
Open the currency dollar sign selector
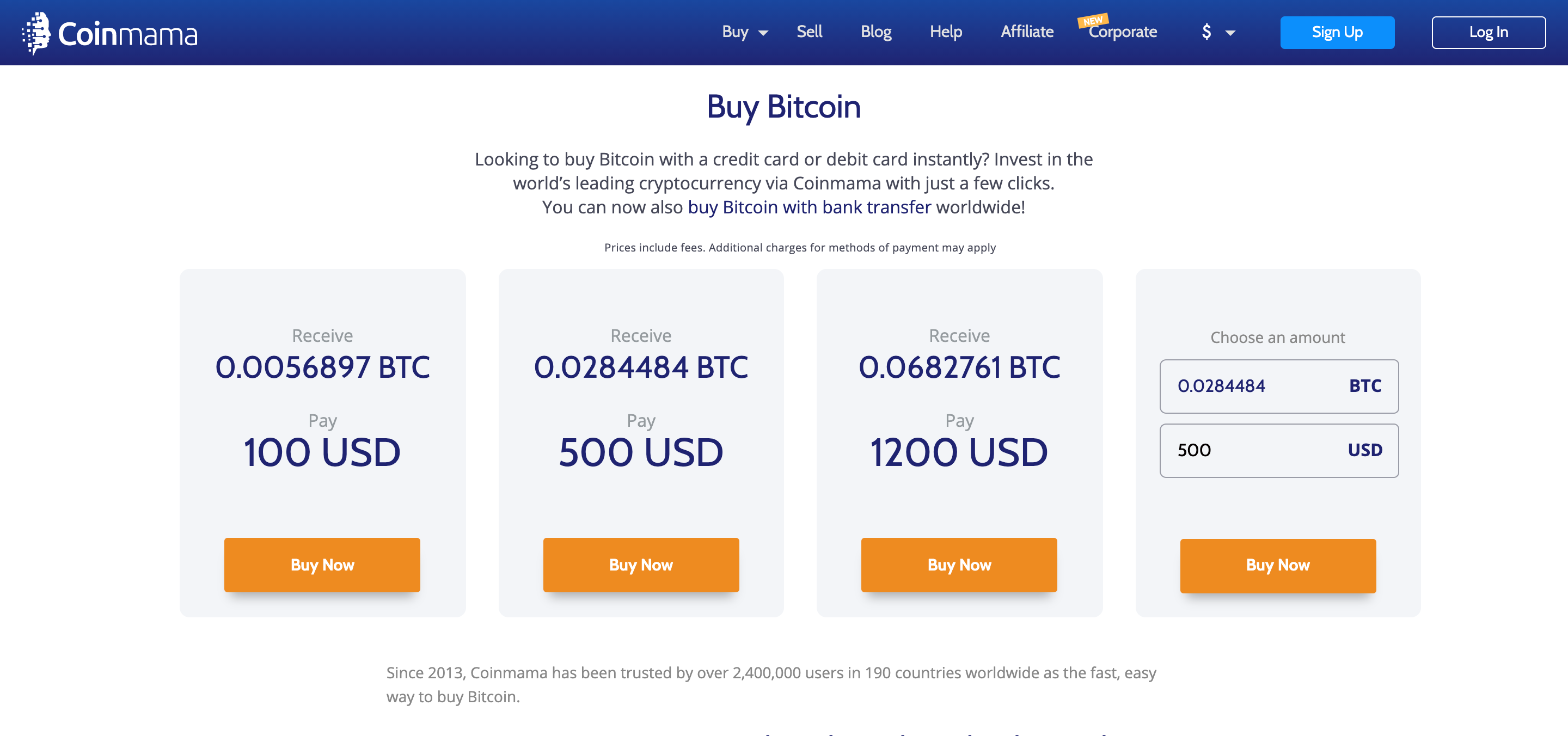(1206, 32)
